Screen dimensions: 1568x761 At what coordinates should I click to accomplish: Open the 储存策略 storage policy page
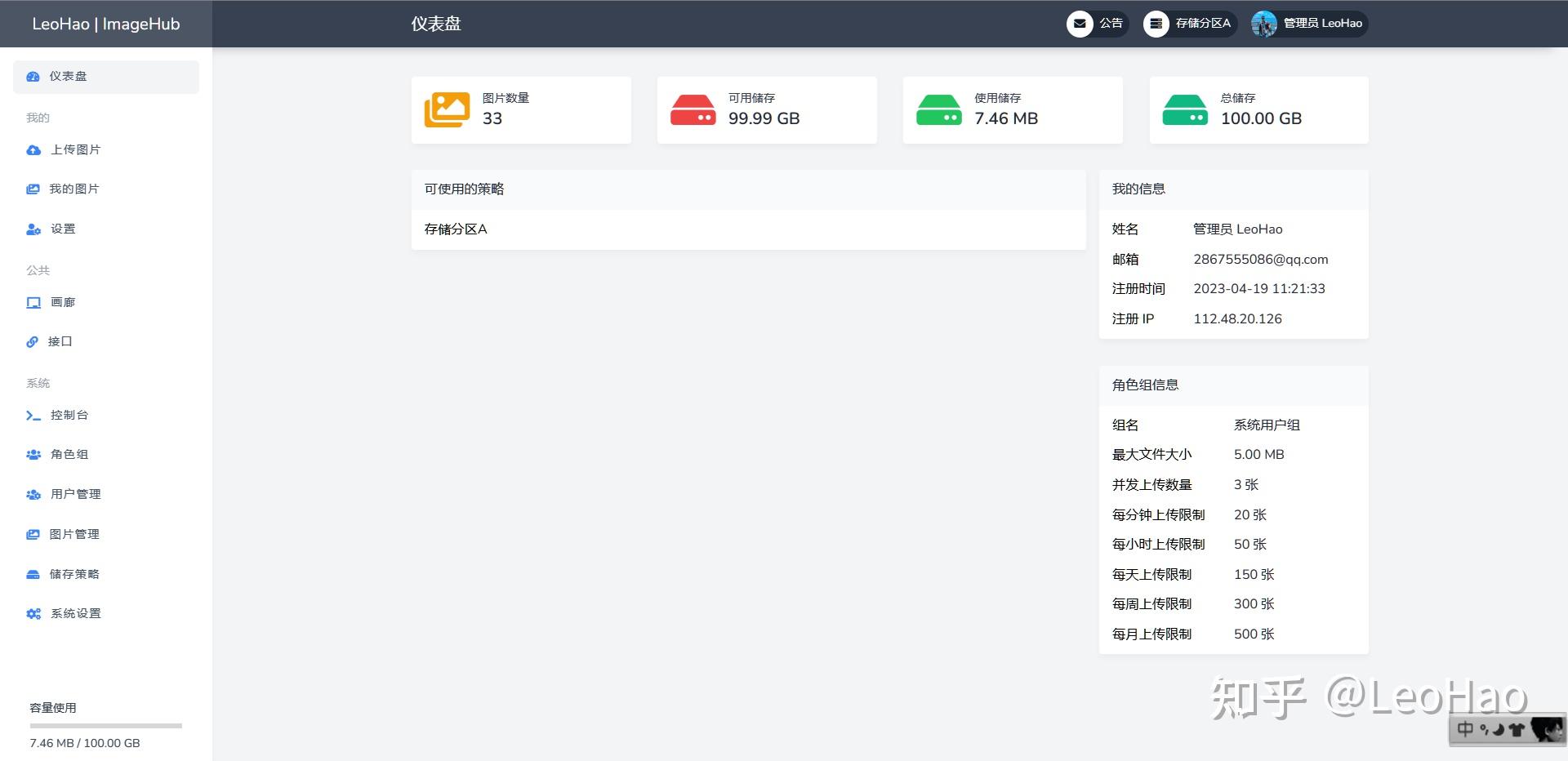(x=74, y=574)
